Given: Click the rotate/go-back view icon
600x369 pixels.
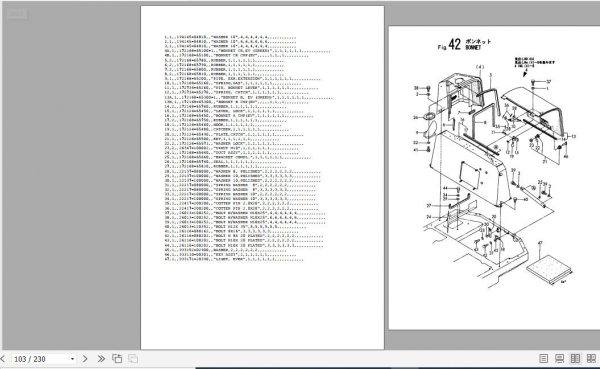Looking at the screenshot, I should click(117, 359).
